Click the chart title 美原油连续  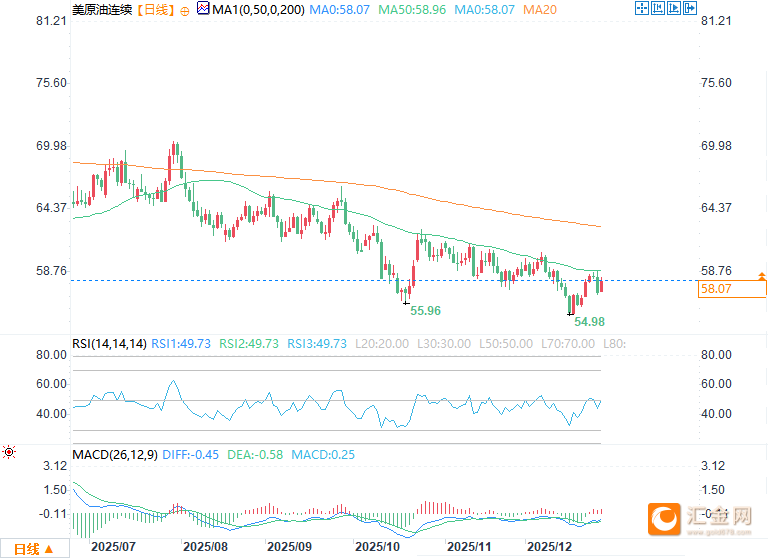(x=102, y=10)
